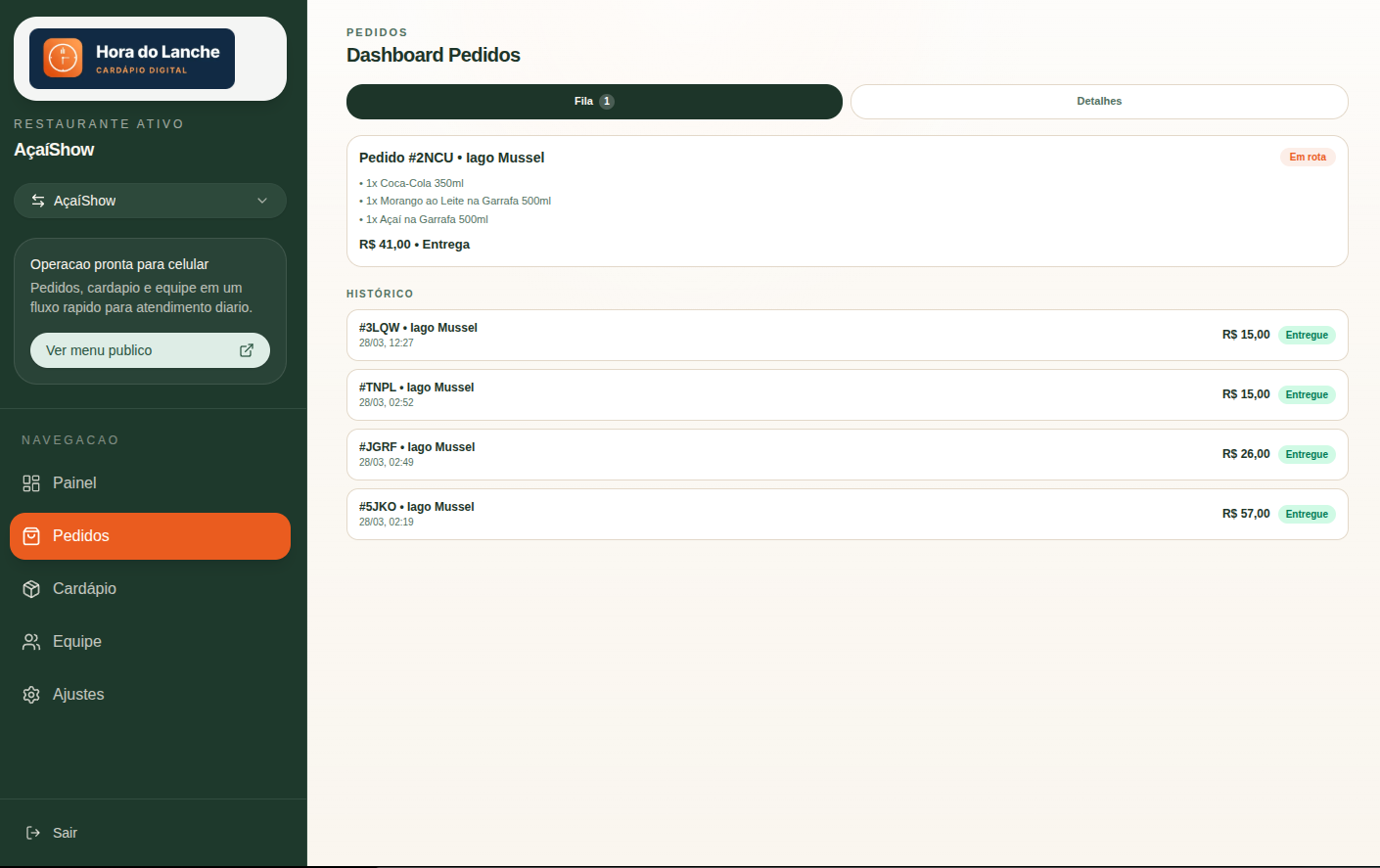This screenshot has height=868, width=1380.
Task: Open Ajustes via the gear icon
Action: (x=30, y=694)
